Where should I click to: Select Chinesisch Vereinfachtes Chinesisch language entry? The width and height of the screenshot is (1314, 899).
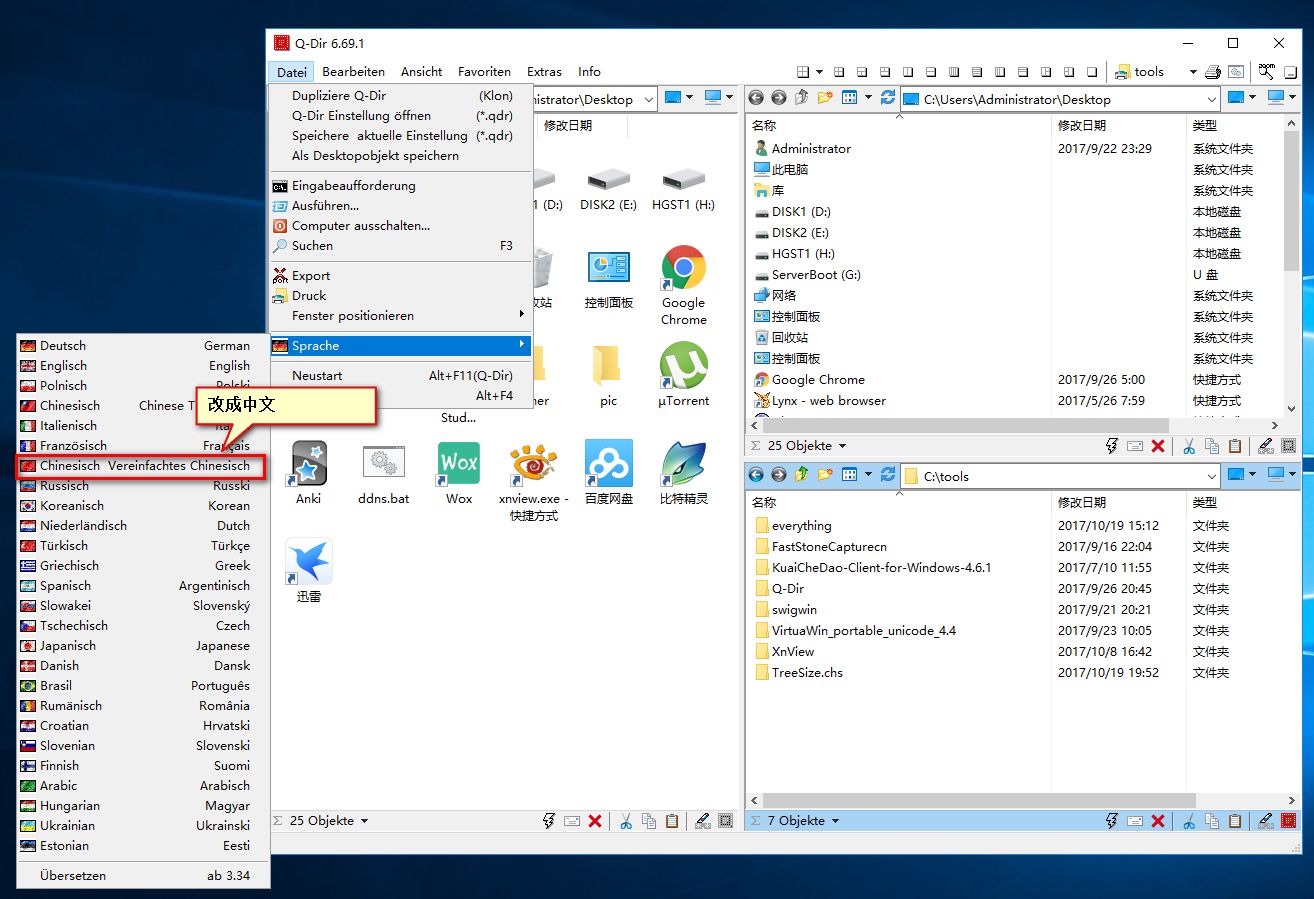point(143,466)
